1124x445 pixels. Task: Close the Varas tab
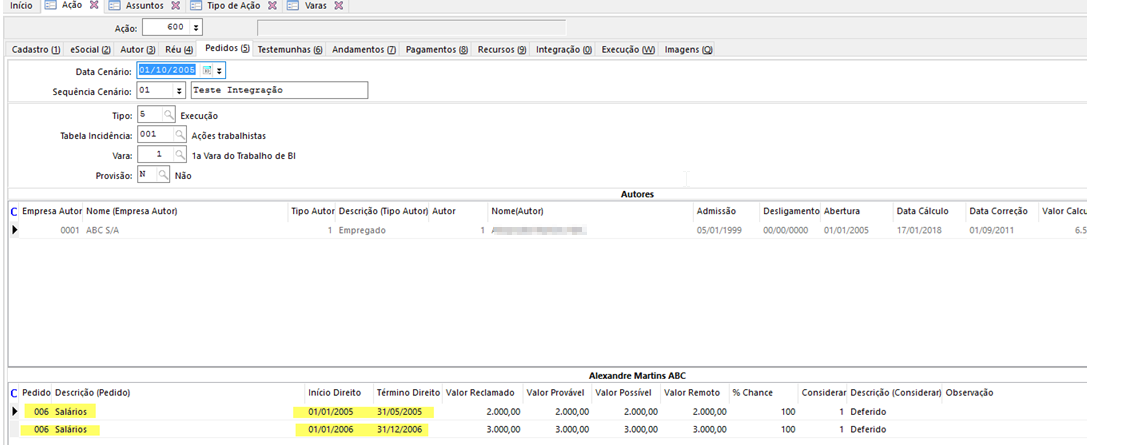(339, 6)
